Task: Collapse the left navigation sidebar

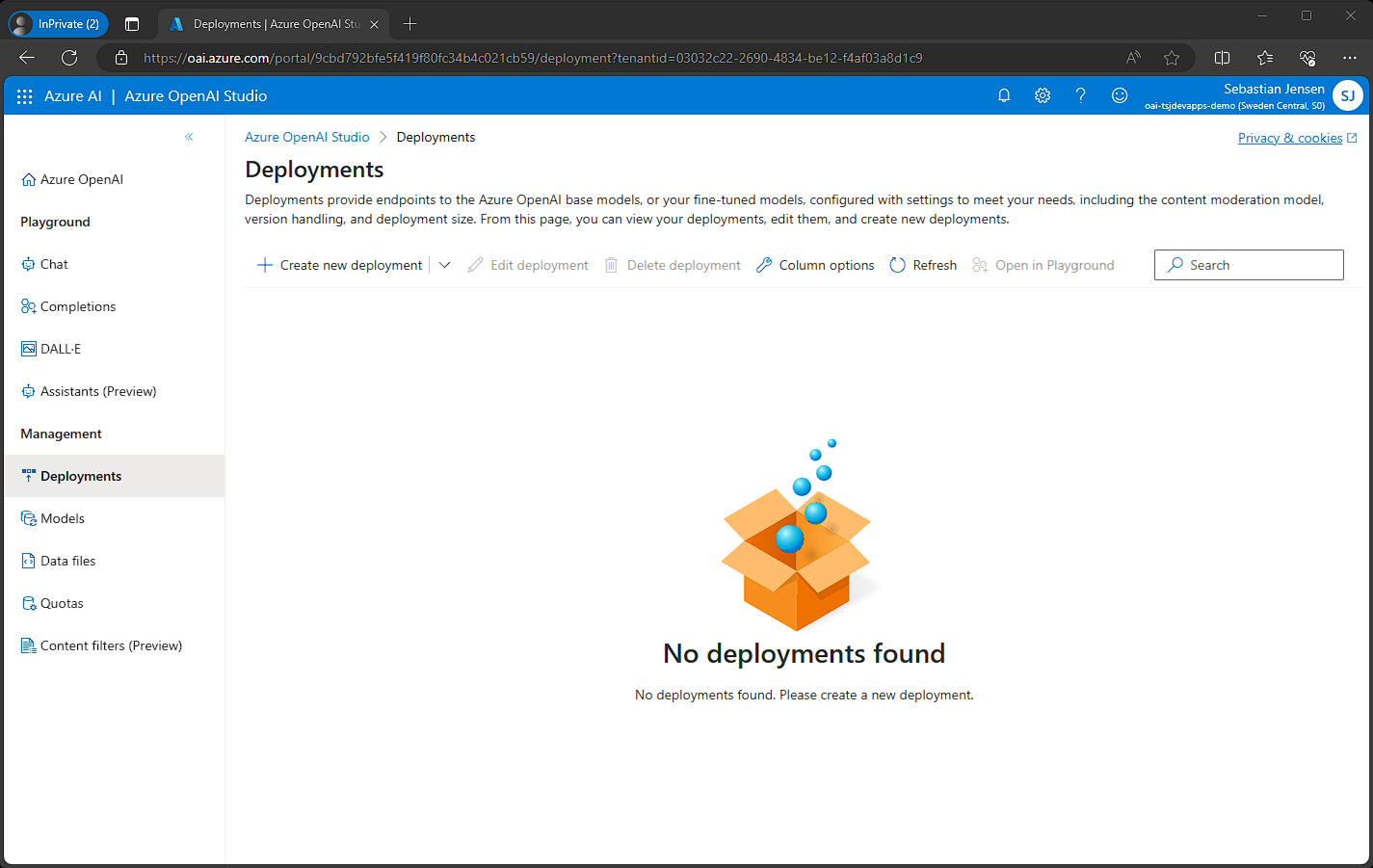Action: pyautogui.click(x=189, y=137)
